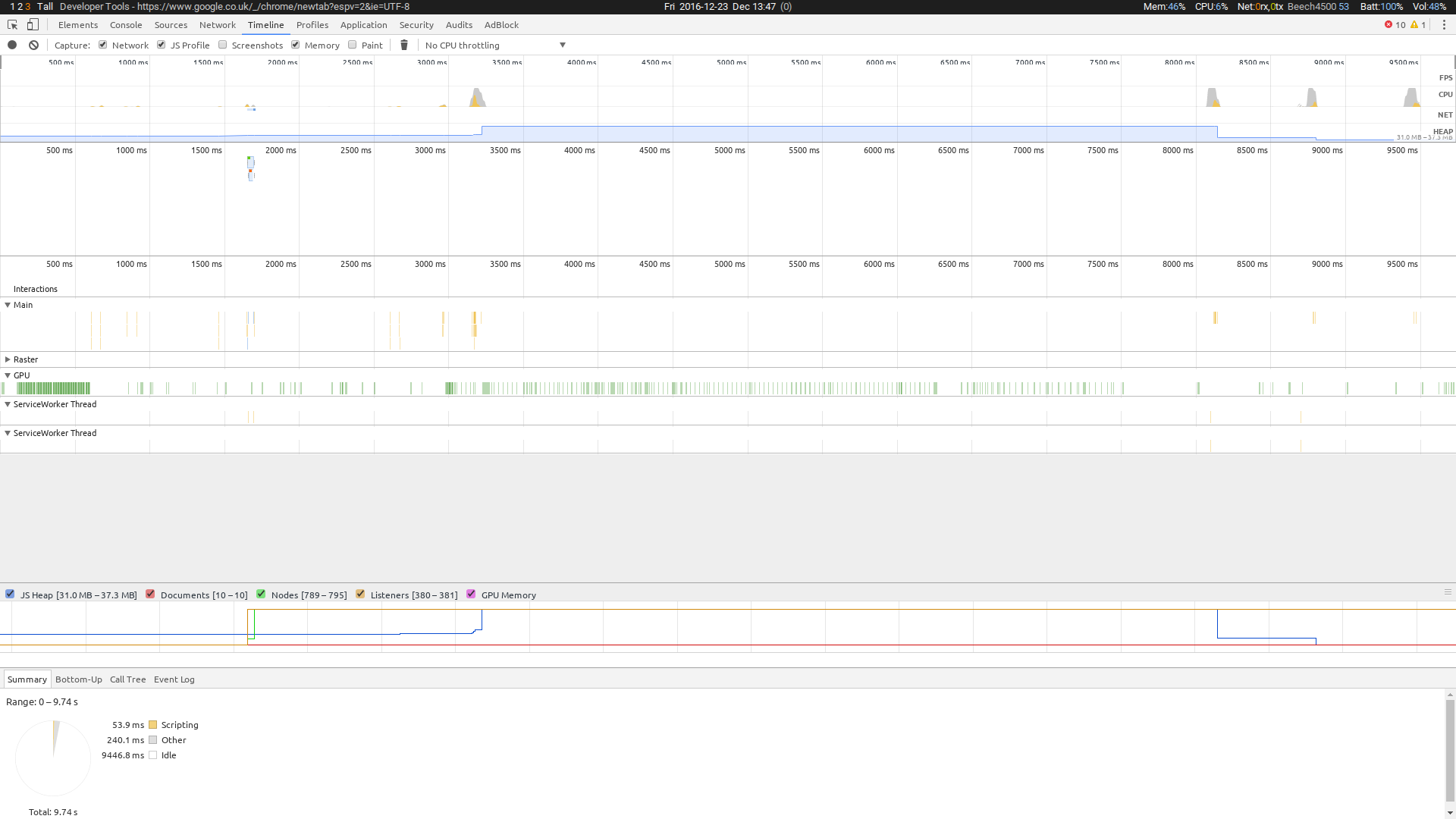The width and height of the screenshot is (1456, 819).
Task: Click the network request bar near 2000 ms
Action: tap(251, 162)
